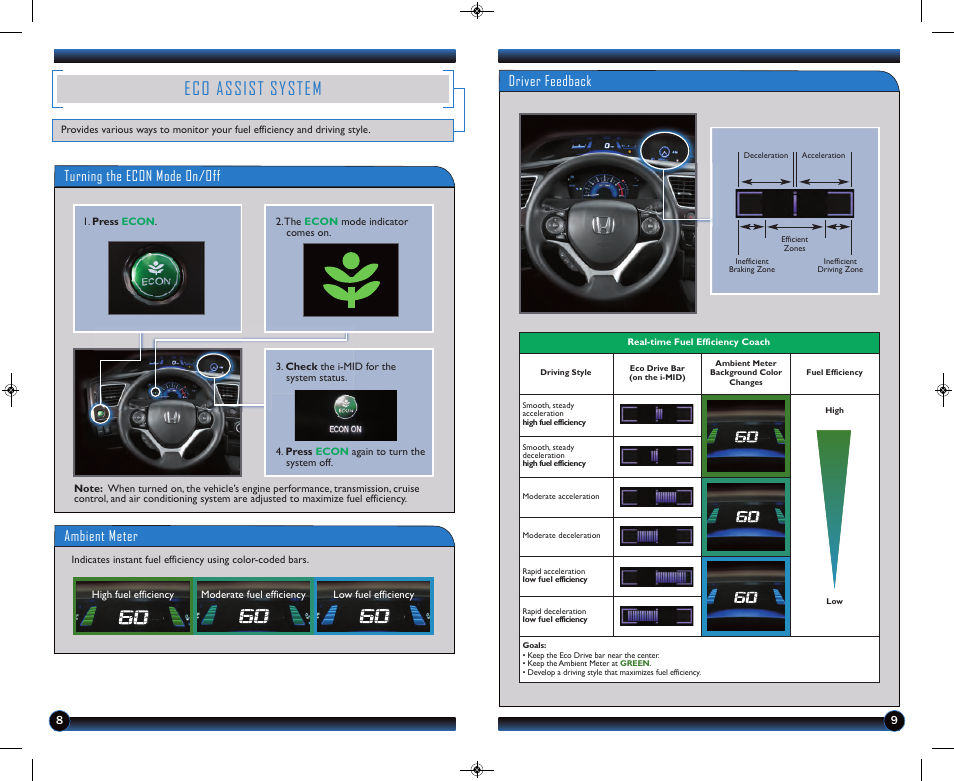This screenshot has width=954, height=781.
Task: Click Eco Drive bar for moderate deceleration
Action: click(x=656, y=536)
